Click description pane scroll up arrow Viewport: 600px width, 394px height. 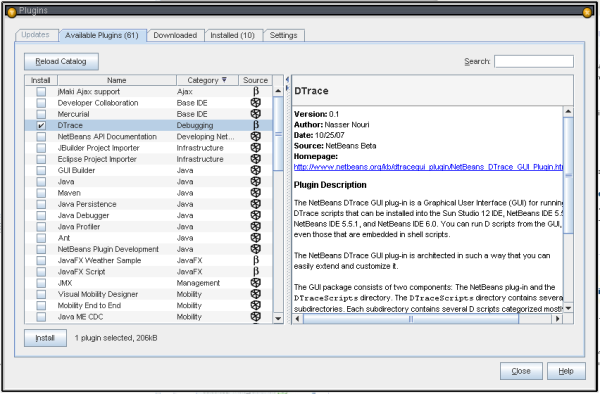568,111
